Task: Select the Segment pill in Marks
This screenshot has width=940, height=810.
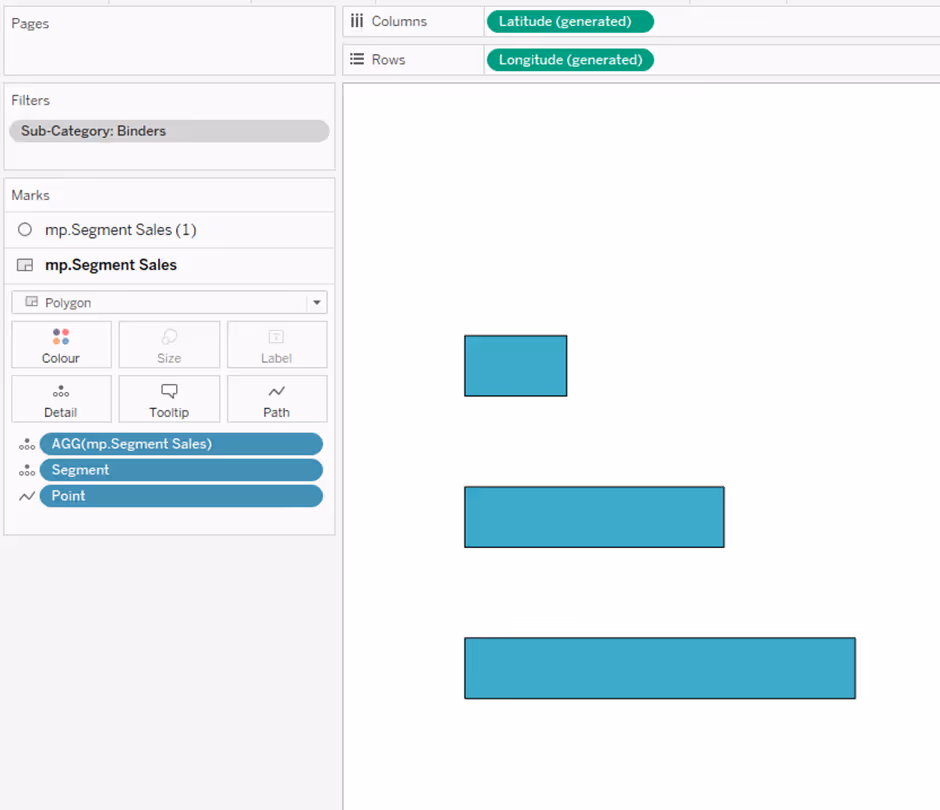Action: click(x=181, y=470)
